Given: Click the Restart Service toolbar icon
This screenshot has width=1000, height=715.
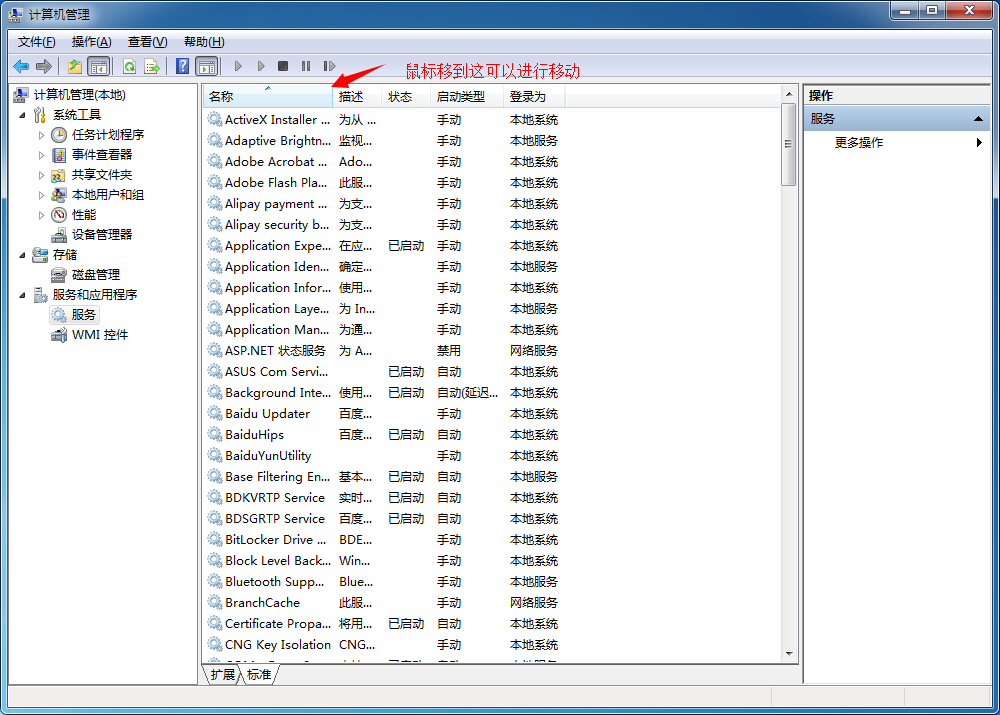Looking at the screenshot, I should tap(329, 66).
